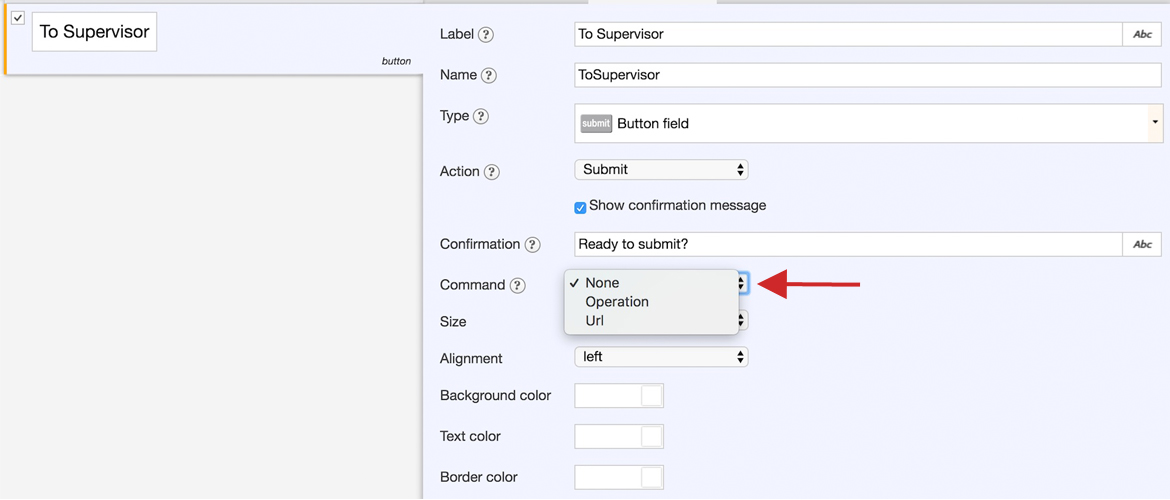
Task: Open the Confirmation help icon
Action: tap(533, 245)
